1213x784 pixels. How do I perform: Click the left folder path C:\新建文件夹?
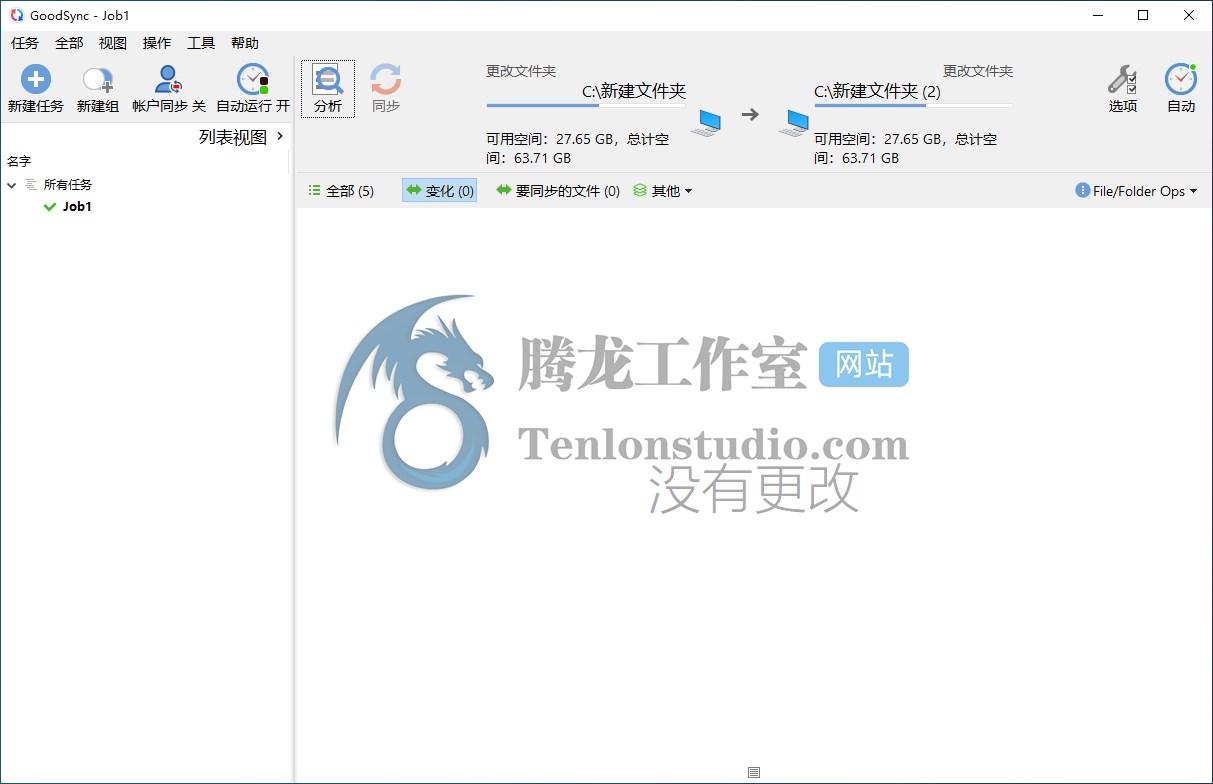[x=634, y=91]
